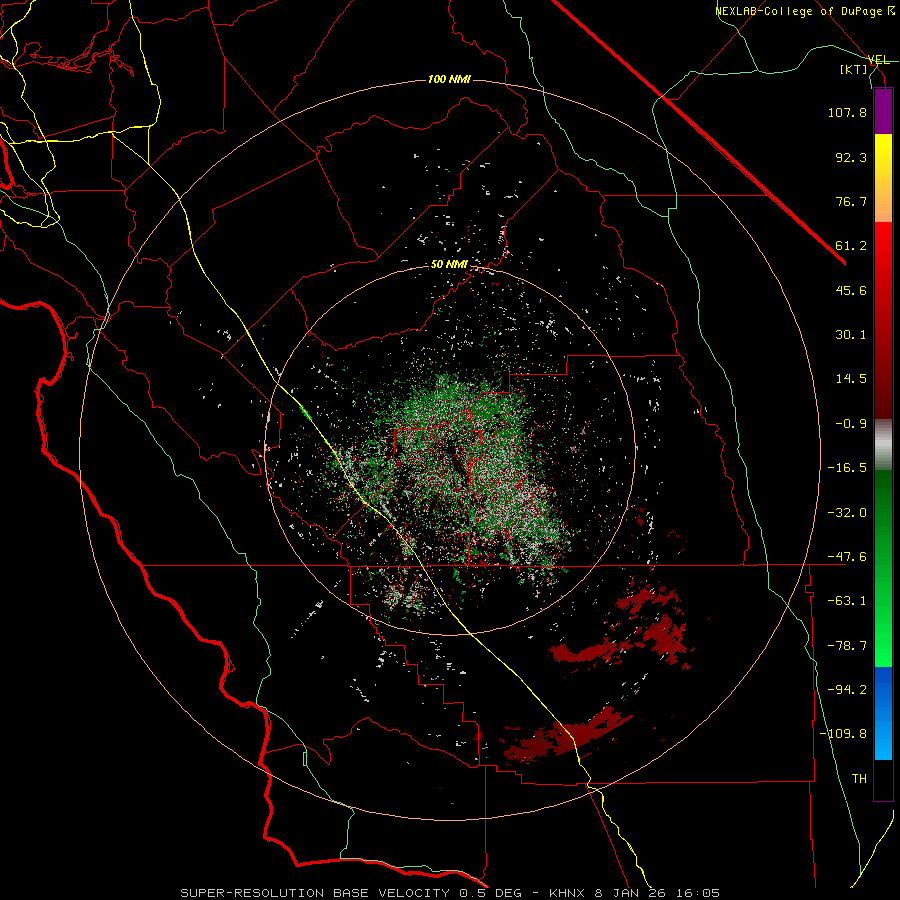This screenshot has width=900, height=900.
Task: Click the NEXLAB-College of DuPage watermark text
Action: tap(804, 11)
